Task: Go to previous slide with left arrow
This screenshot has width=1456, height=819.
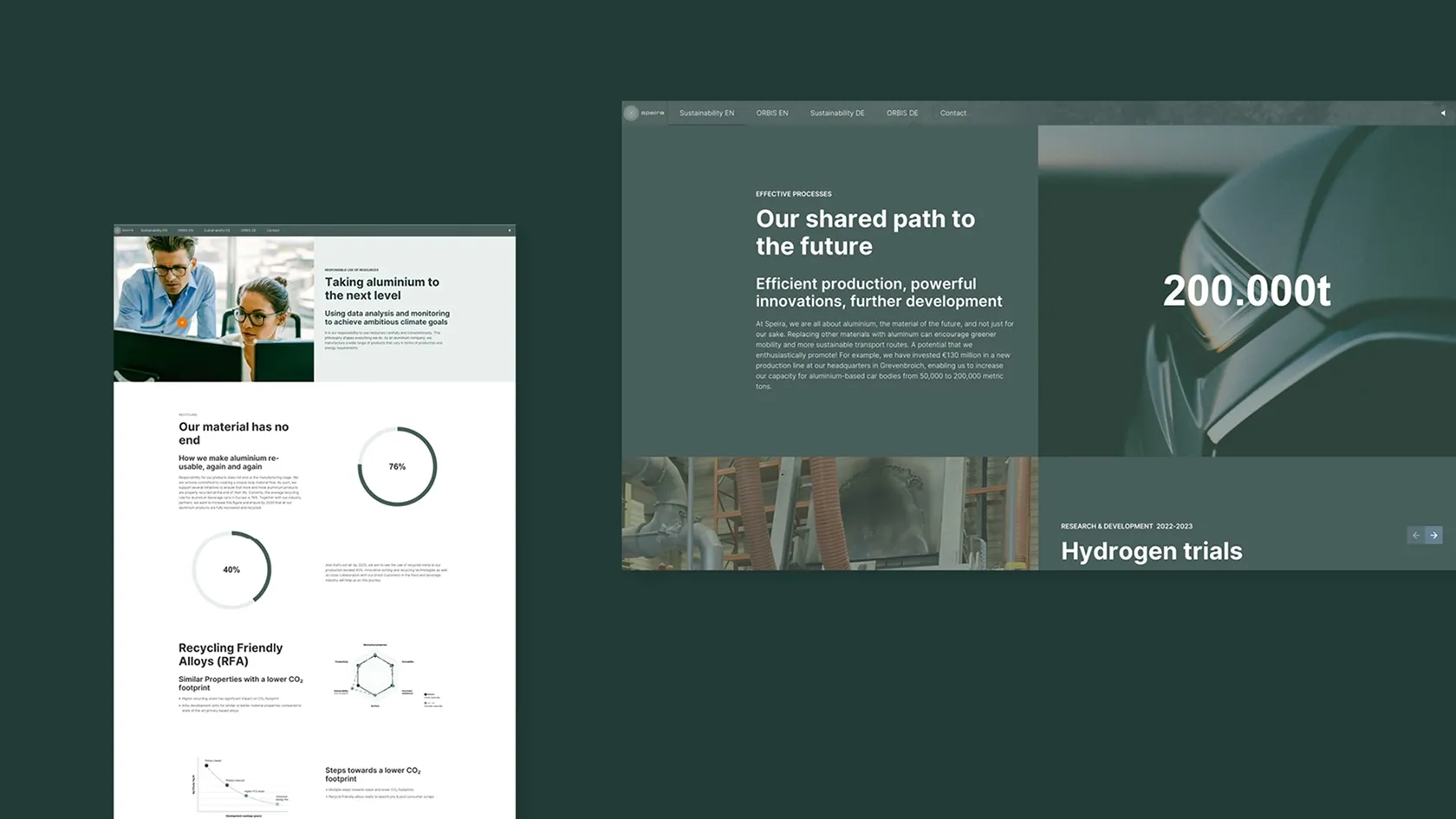Action: (1416, 535)
